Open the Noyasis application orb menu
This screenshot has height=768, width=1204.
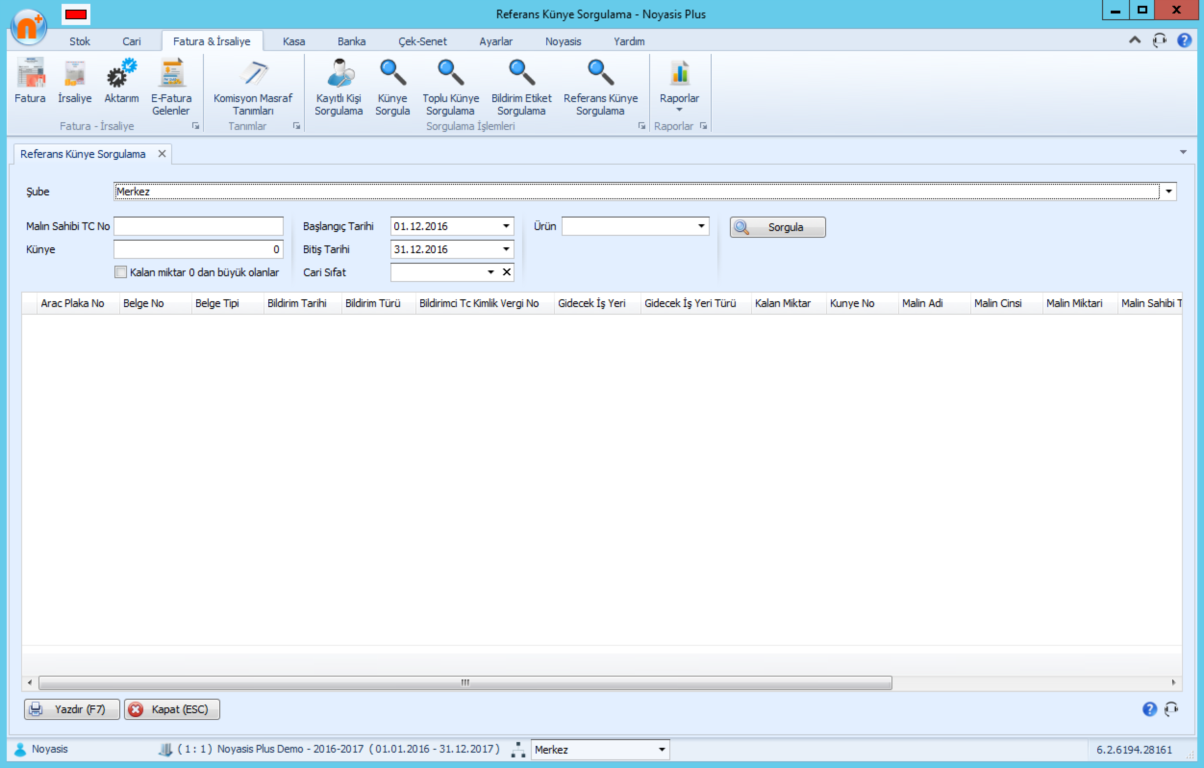pos(29,27)
